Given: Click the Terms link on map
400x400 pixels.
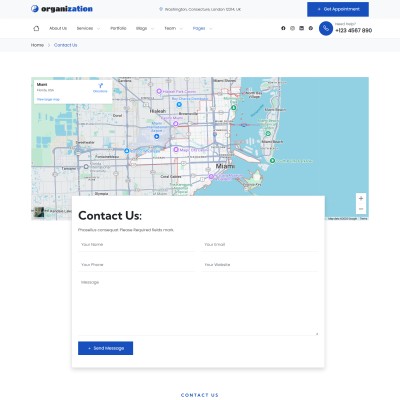Looking at the screenshot, I should (x=364, y=219).
